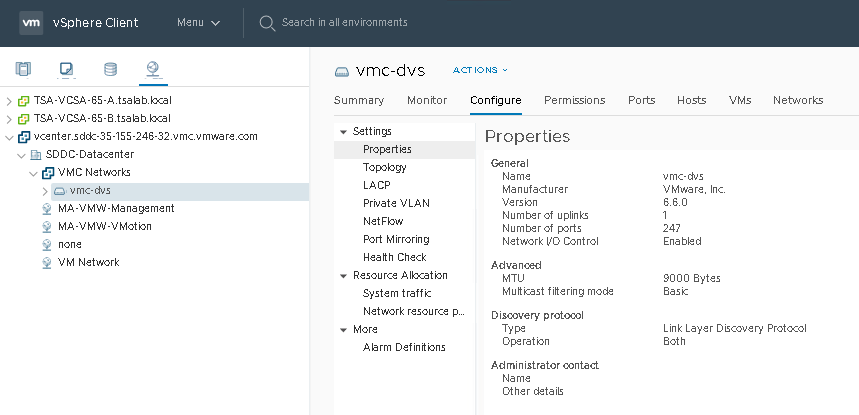Screen dimensions: 859x415
Task: Click the search magnifier icon
Action: coord(267,22)
